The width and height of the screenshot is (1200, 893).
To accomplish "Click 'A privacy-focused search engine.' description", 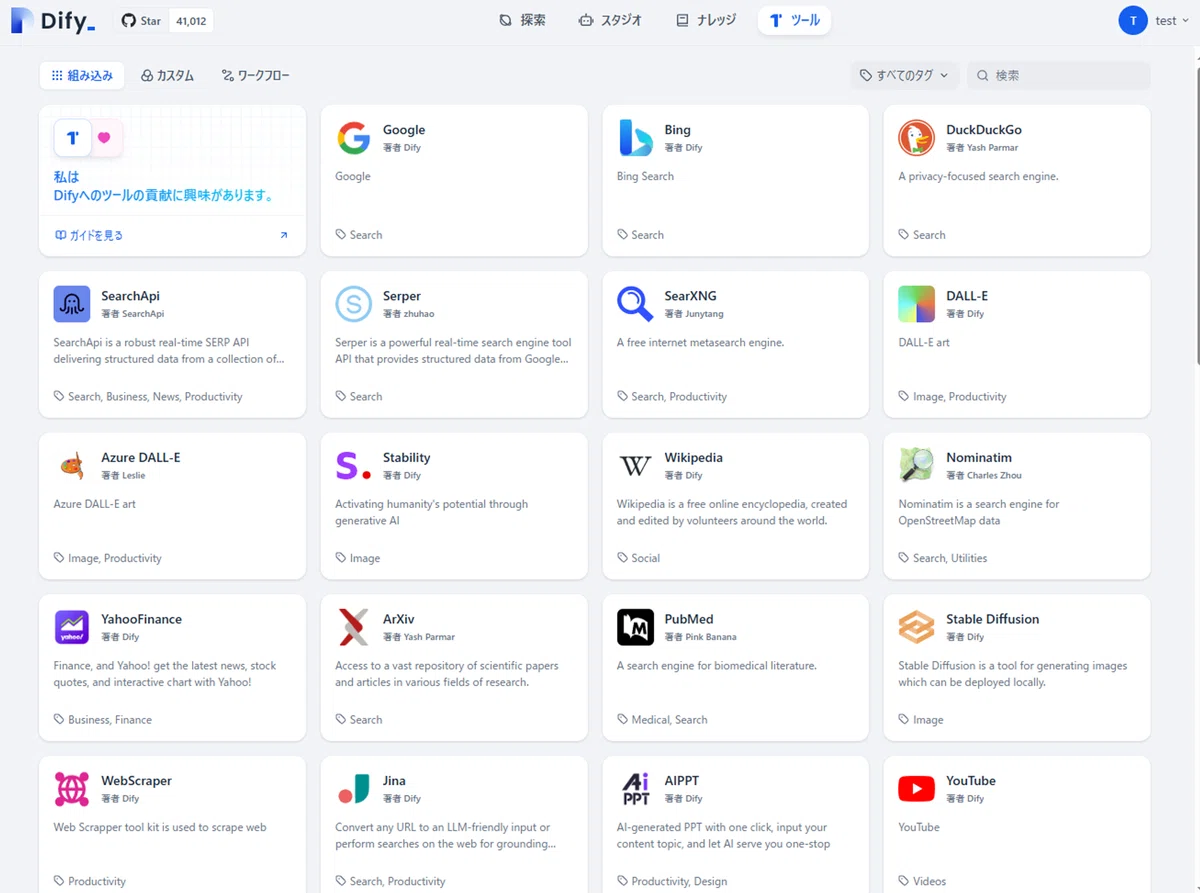I will tap(978, 177).
